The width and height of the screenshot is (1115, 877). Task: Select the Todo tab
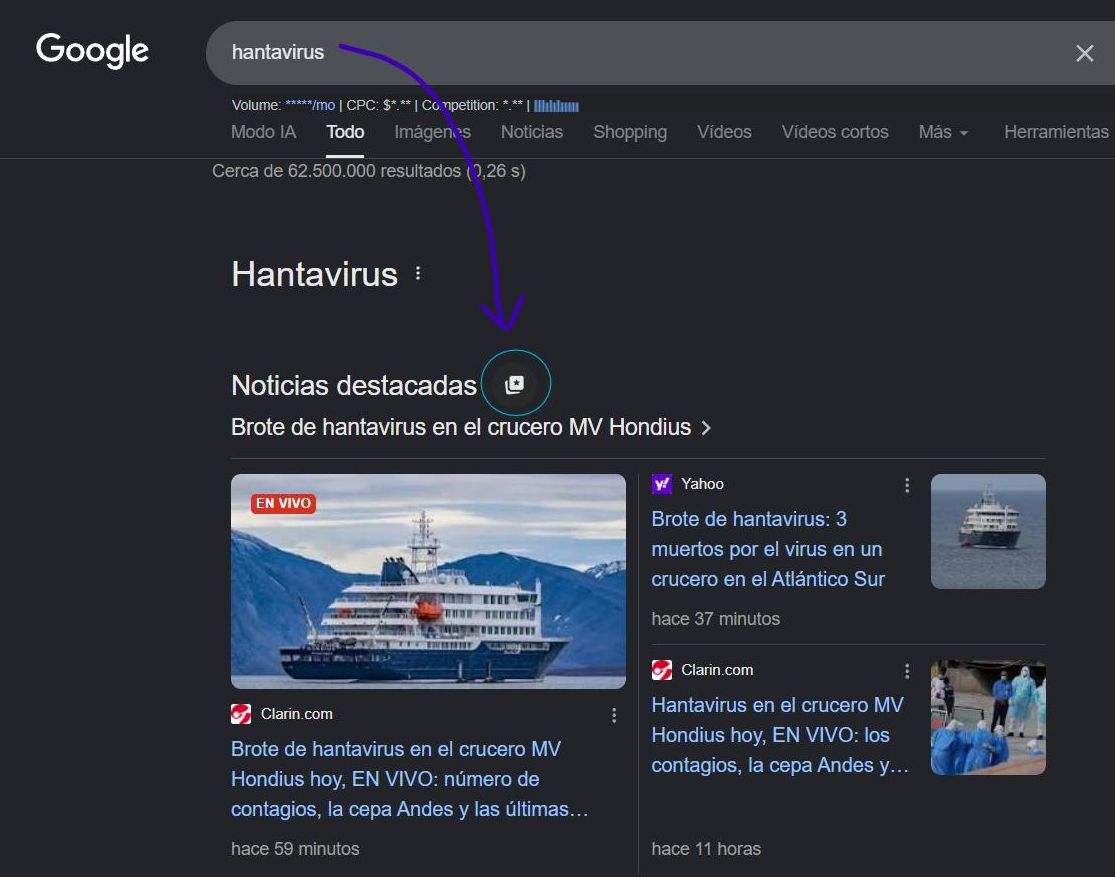345,132
